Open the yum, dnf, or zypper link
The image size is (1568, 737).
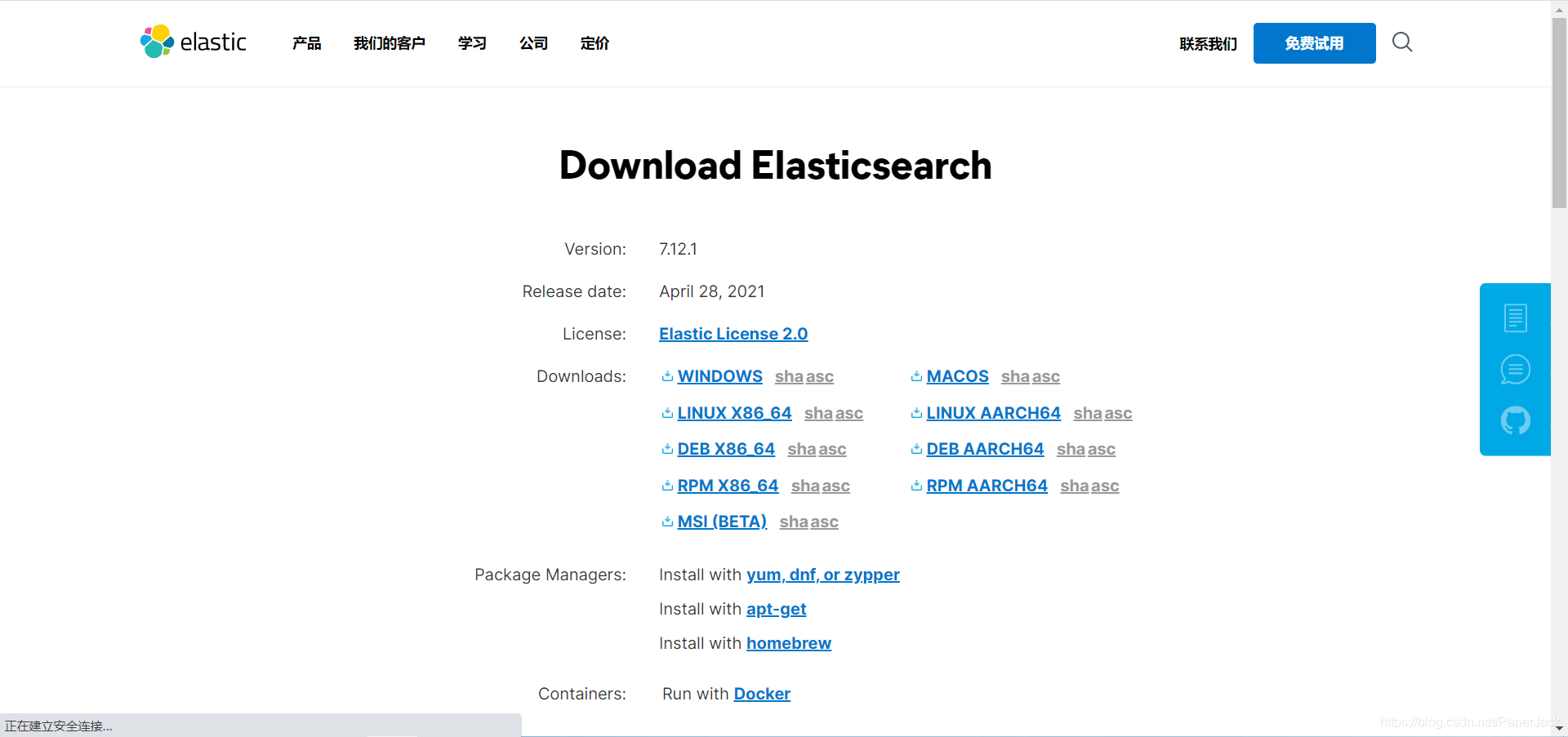pyautogui.click(x=823, y=575)
